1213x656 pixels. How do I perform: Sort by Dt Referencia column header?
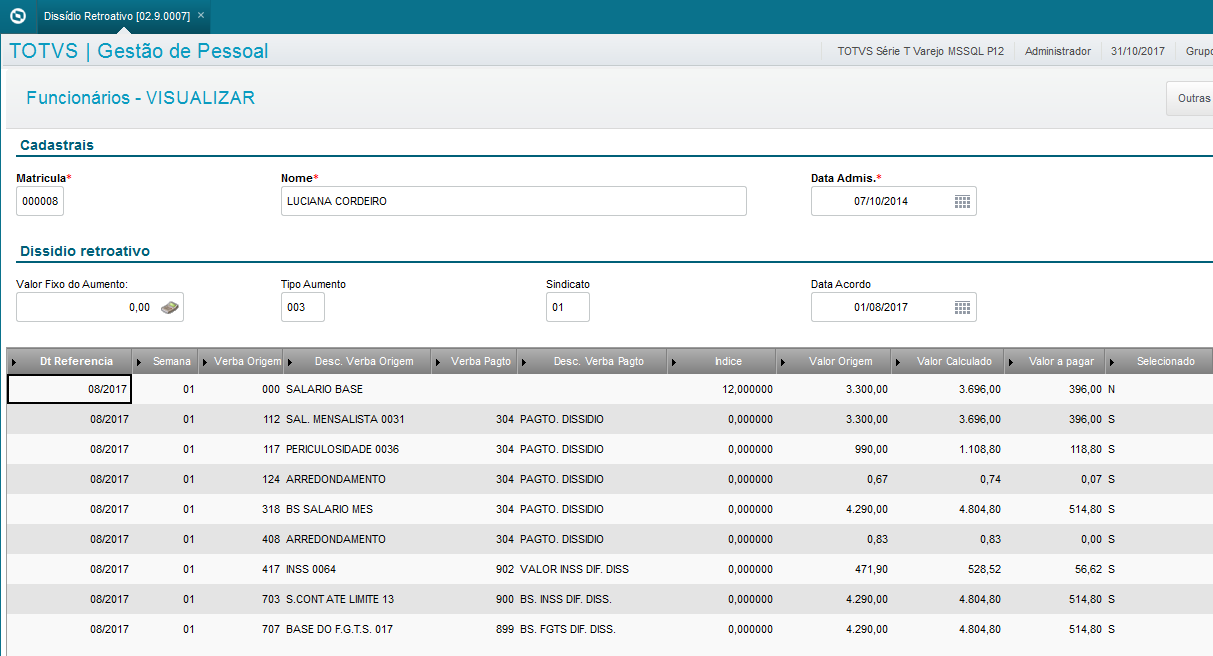pos(69,361)
